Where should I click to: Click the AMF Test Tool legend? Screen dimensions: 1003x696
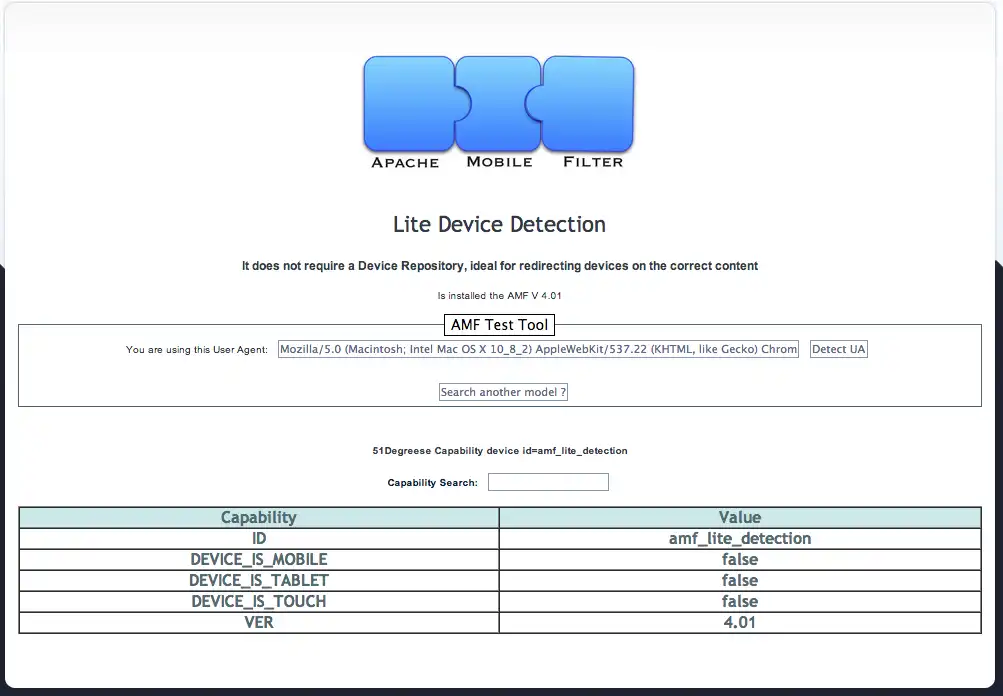(500, 325)
